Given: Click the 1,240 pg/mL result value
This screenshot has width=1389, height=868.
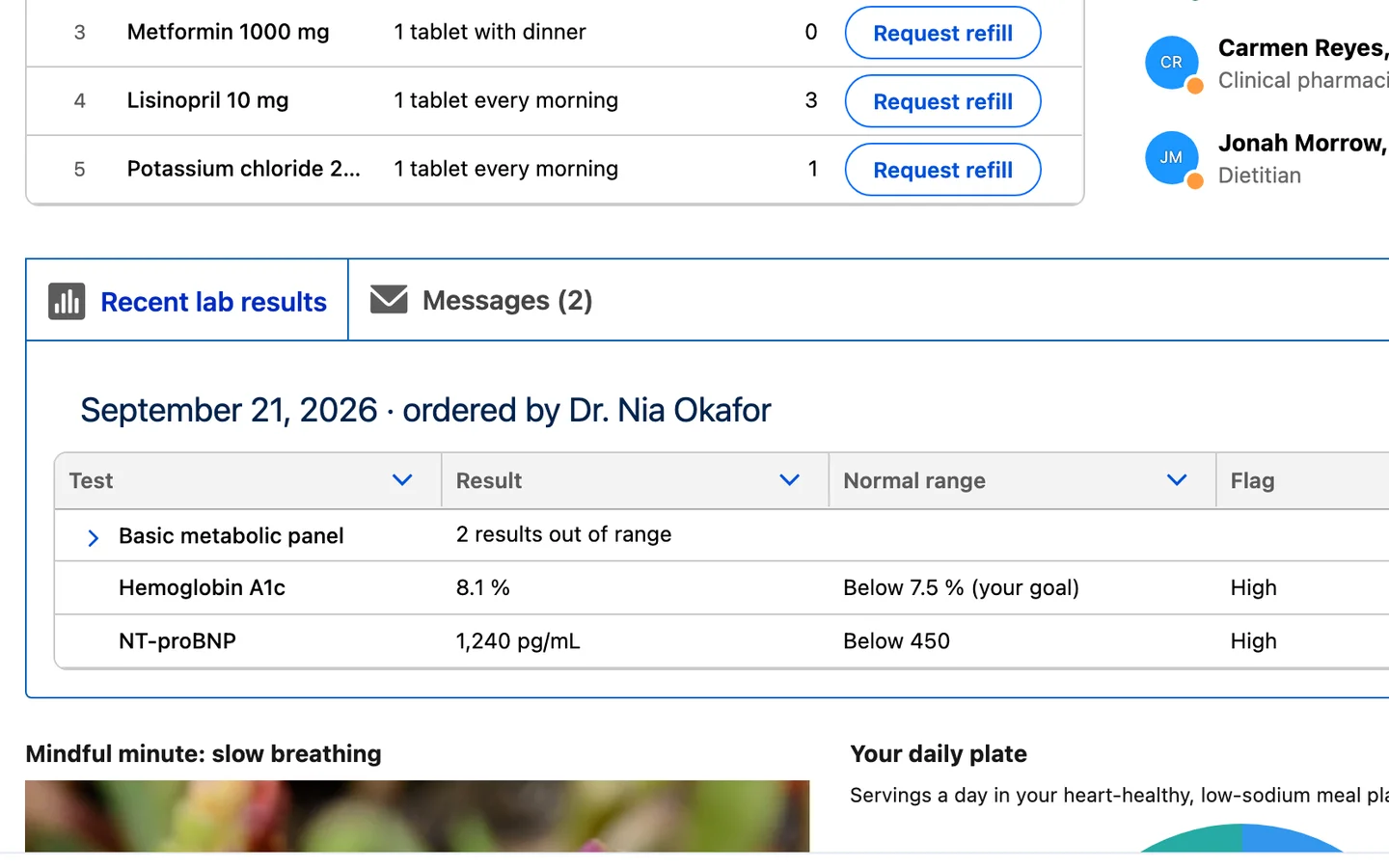Looking at the screenshot, I should pos(518,641).
